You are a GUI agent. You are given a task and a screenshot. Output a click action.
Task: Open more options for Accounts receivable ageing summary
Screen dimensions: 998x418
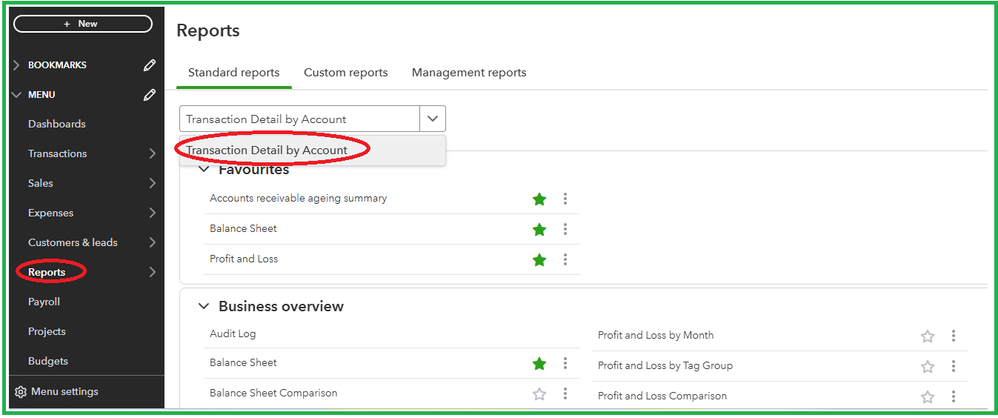coord(565,199)
